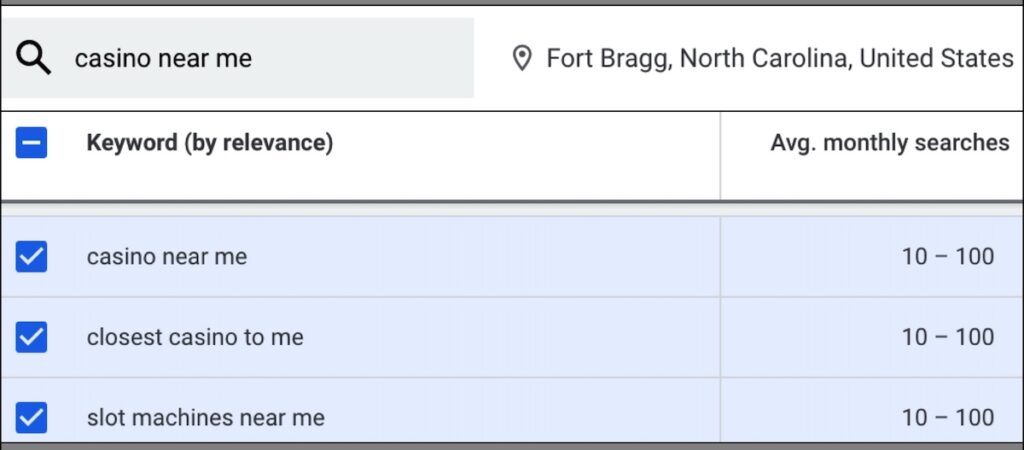Click the location pin icon
Screen dimensions: 1024x450
click(x=521, y=59)
